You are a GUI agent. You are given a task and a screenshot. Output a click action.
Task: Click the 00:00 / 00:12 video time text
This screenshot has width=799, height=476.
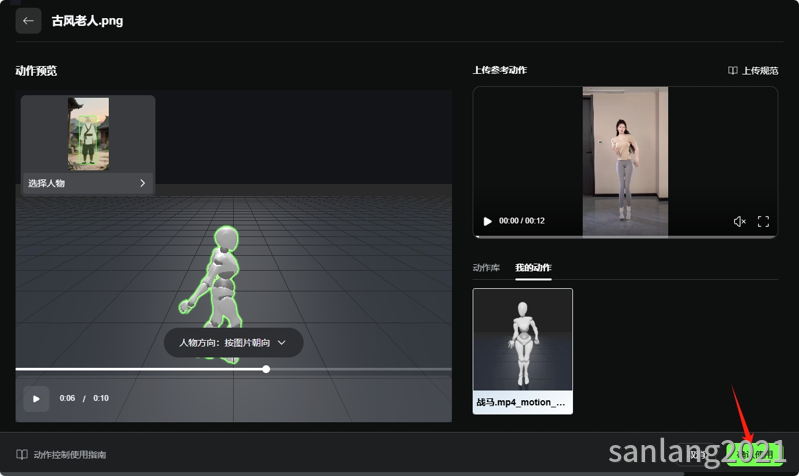pyautogui.click(x=521, y=221)
